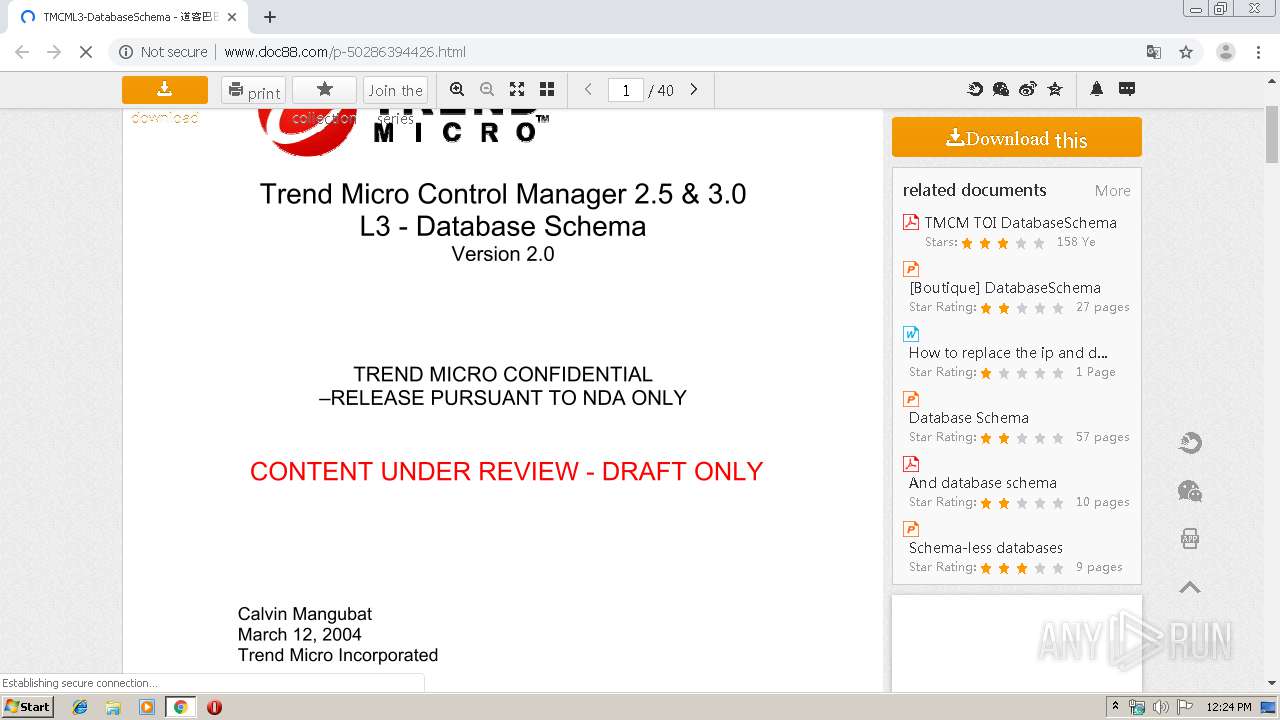Open the messages chat icon in toolbar
The width and height of the screenshot is (1280, 720).
tap(1127, 89)
